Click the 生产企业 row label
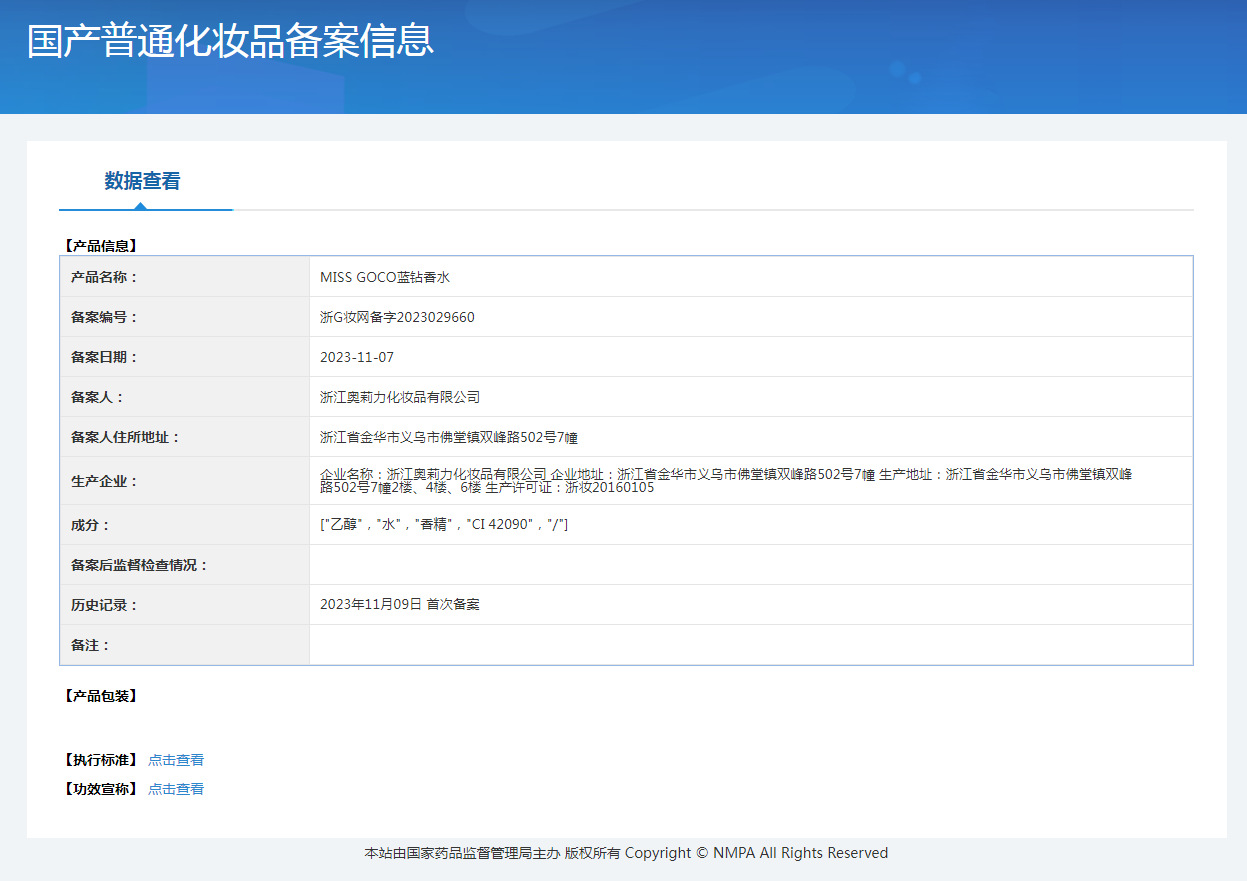This screenshot has height=881, width=1247. (x=104, y=481)
